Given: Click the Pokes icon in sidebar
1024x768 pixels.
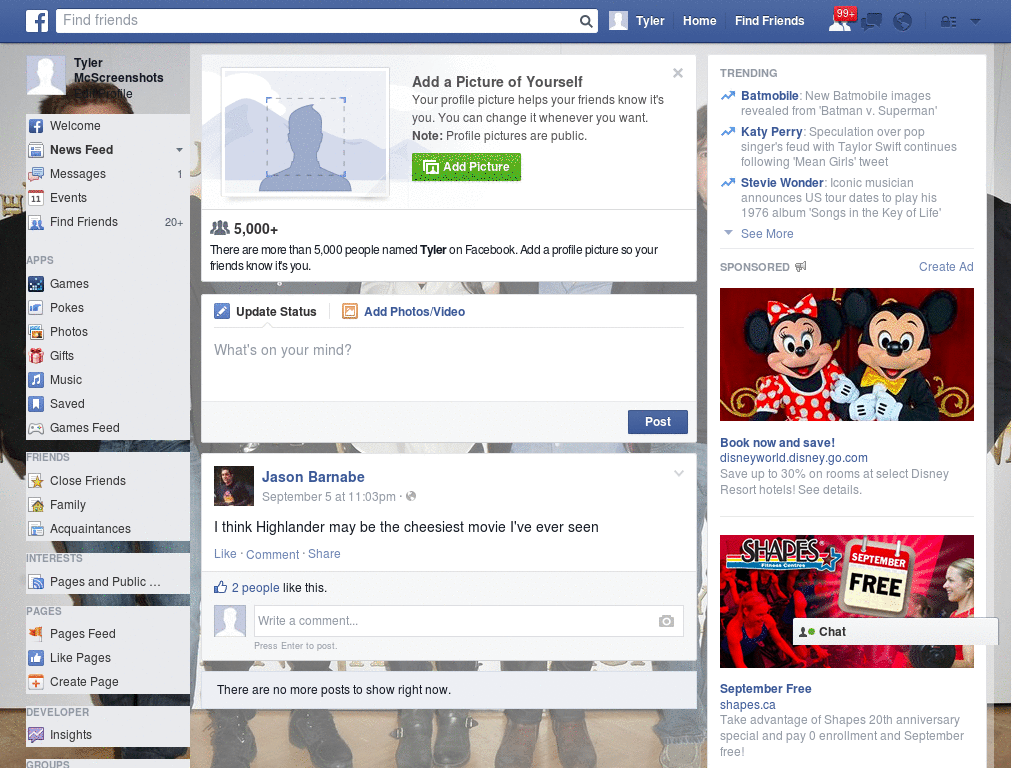Looking at the screenshot, I should click(x=36, y=308).
